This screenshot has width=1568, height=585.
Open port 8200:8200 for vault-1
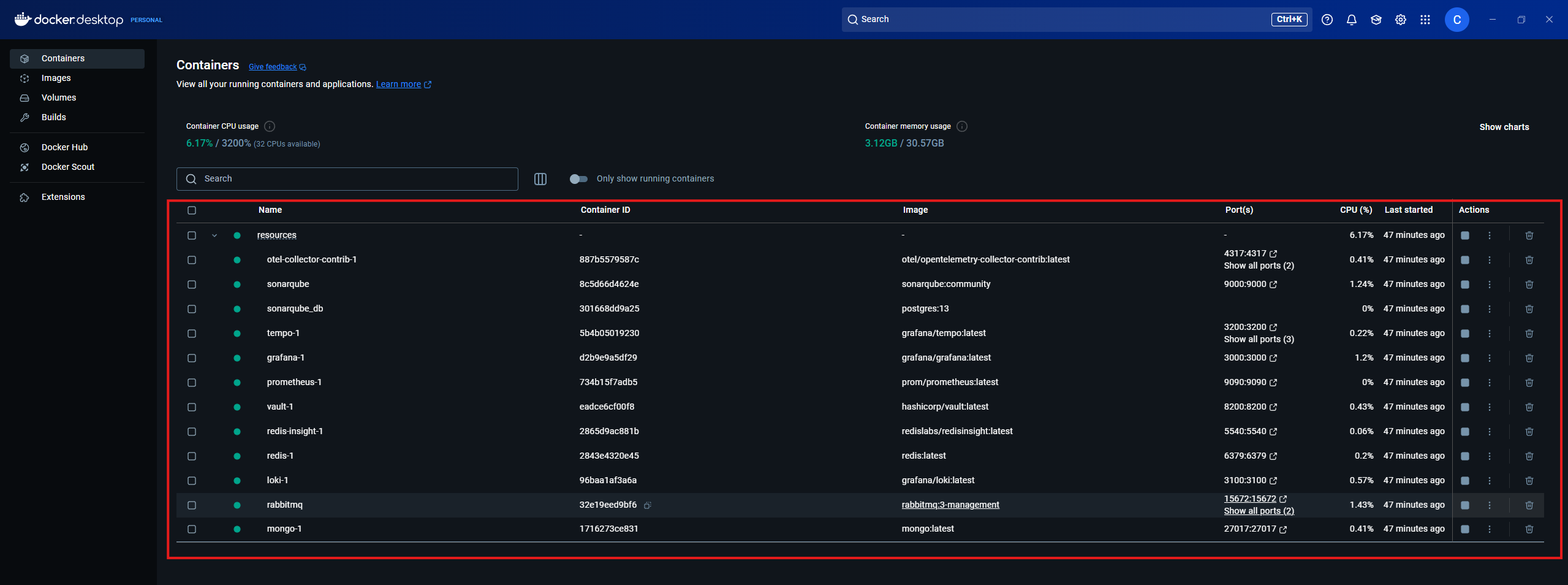point(1251,407)
